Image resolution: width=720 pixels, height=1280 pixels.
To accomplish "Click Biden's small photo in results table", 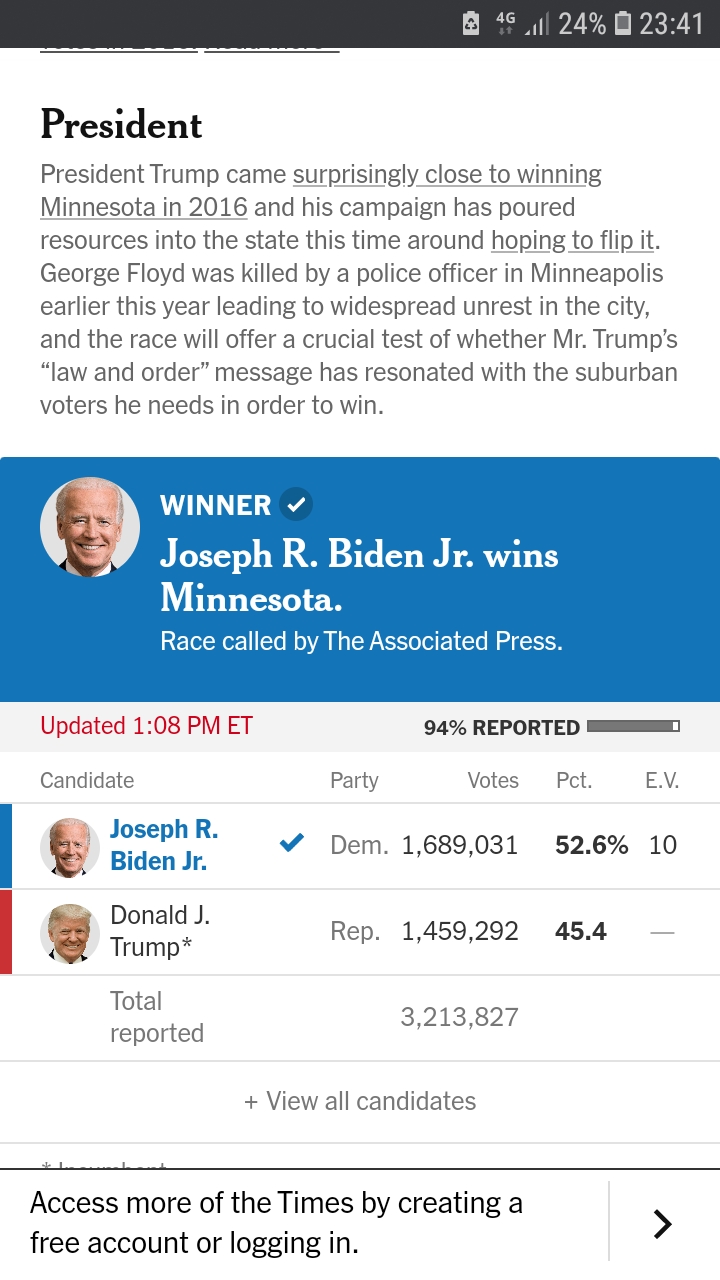I will coord(70,847).
